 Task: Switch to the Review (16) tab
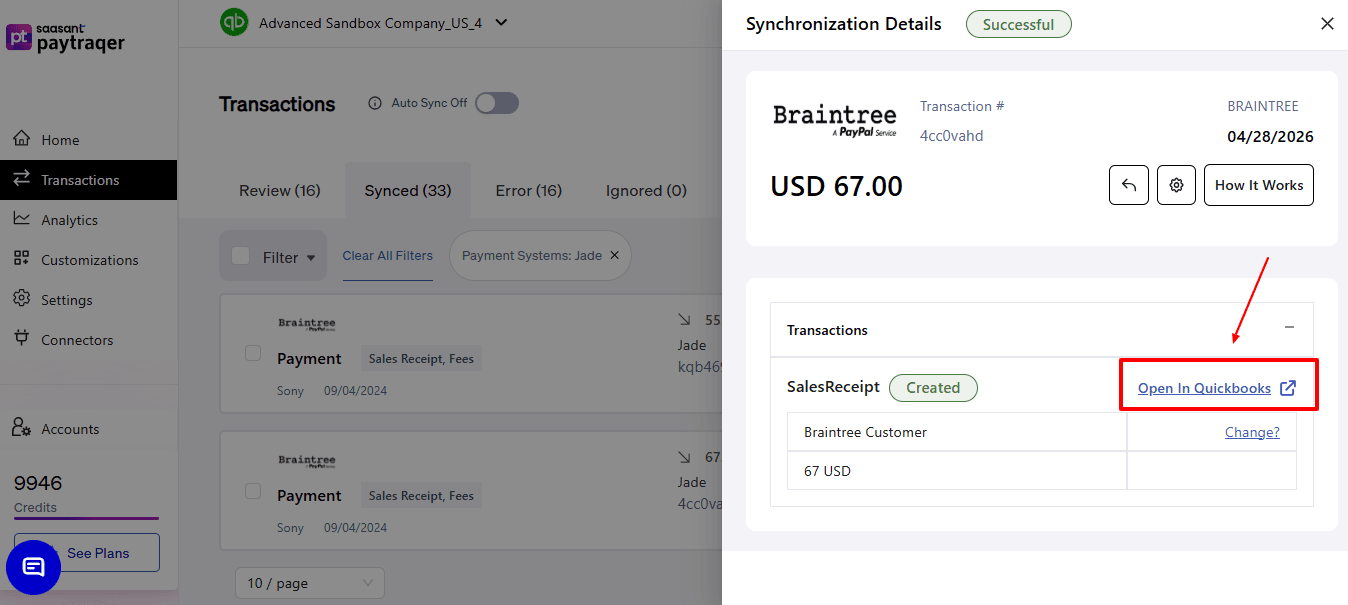(280, 190)
